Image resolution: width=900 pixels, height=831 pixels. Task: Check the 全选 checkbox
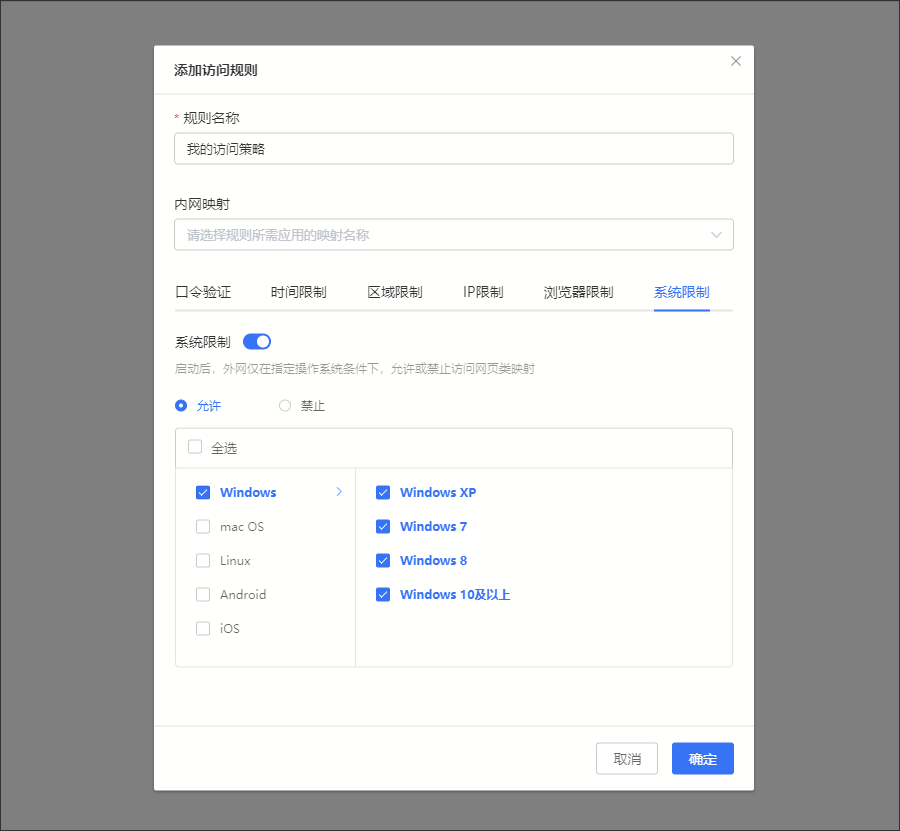pos(195,448)
